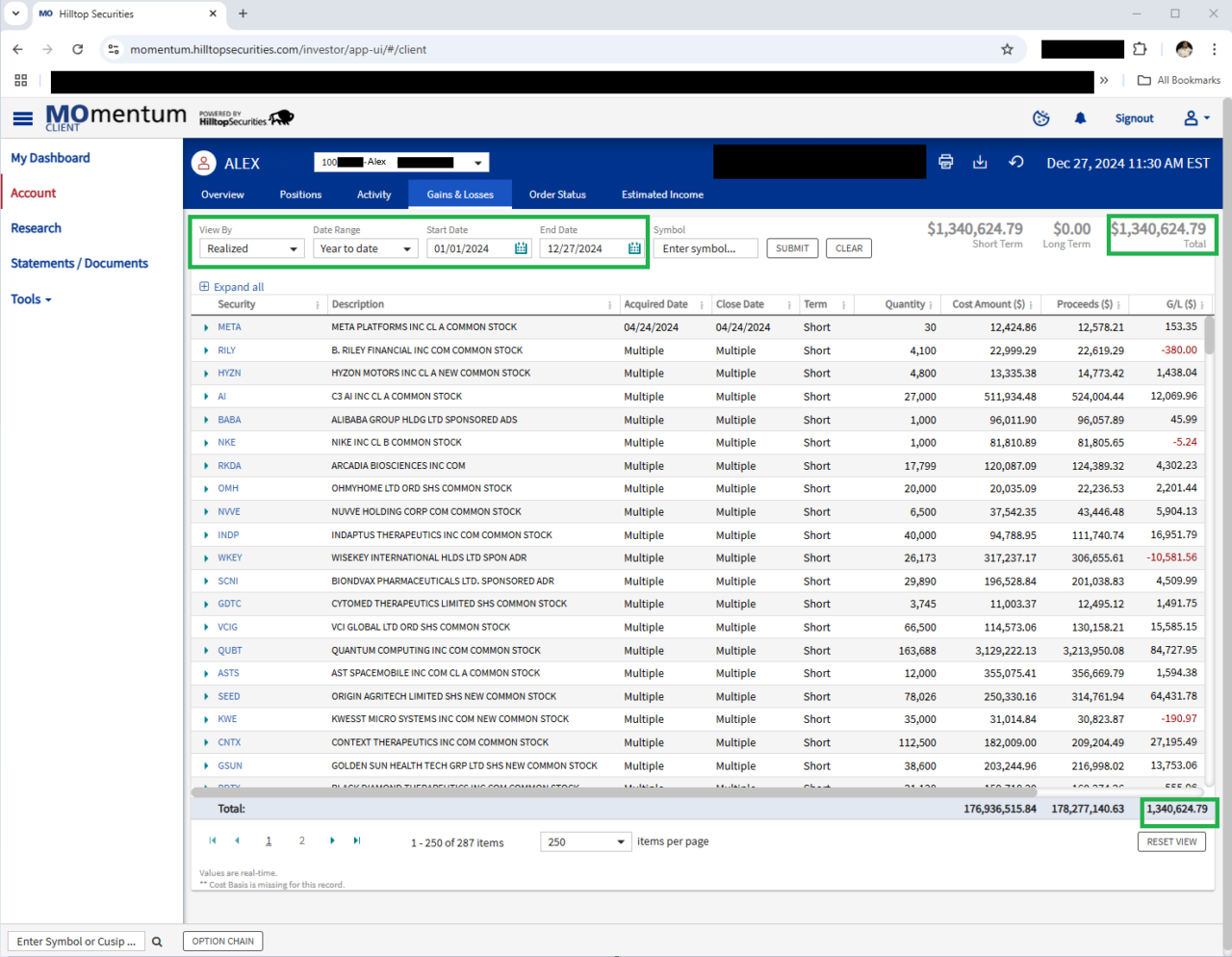Image resolution: width=1232 pixels, height=957 pixels.
Task: Select the Gains & Losses tab
Action: pos(460,194)
